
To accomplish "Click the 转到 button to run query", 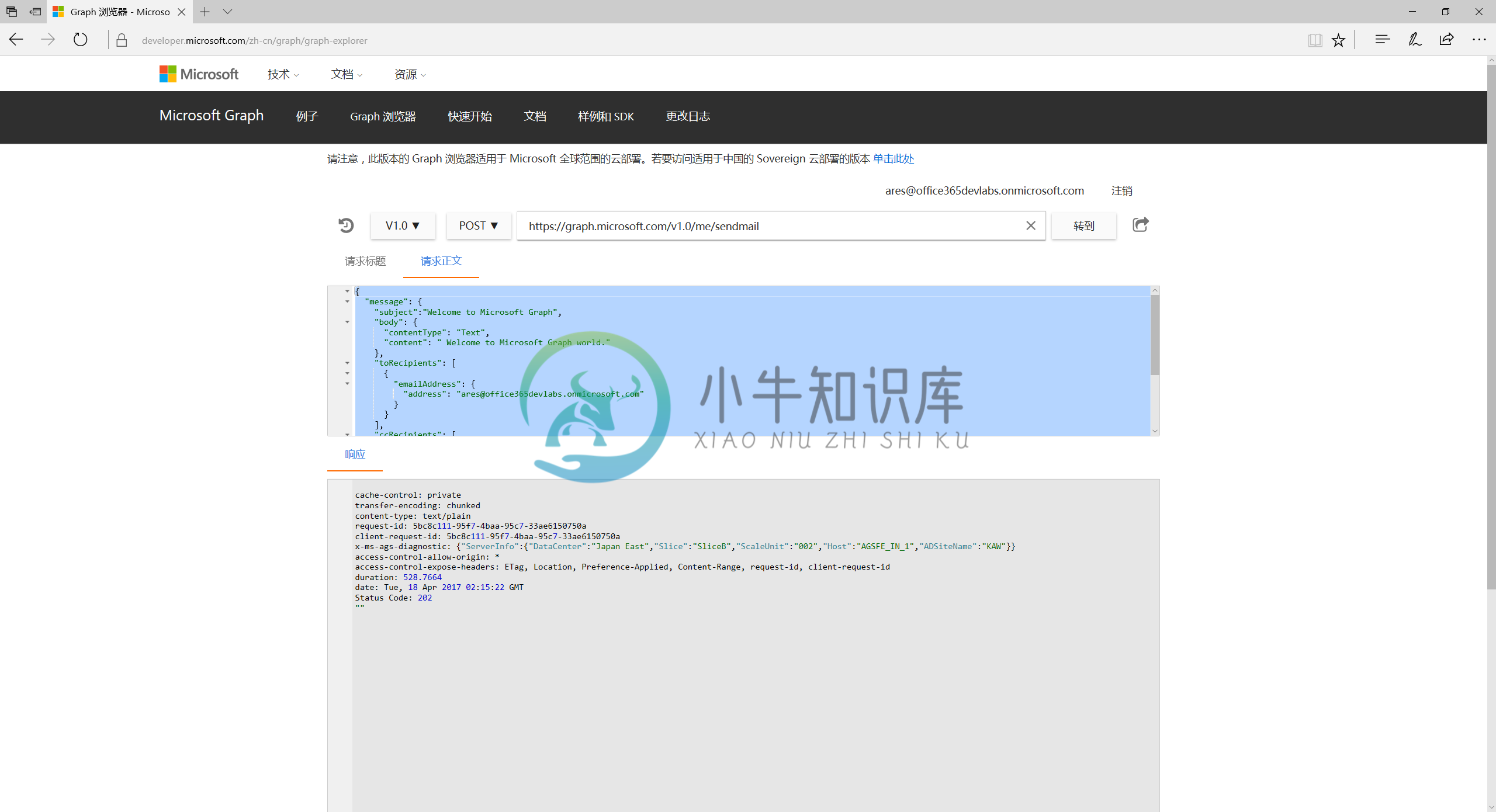I will (x=1083, y=225).
